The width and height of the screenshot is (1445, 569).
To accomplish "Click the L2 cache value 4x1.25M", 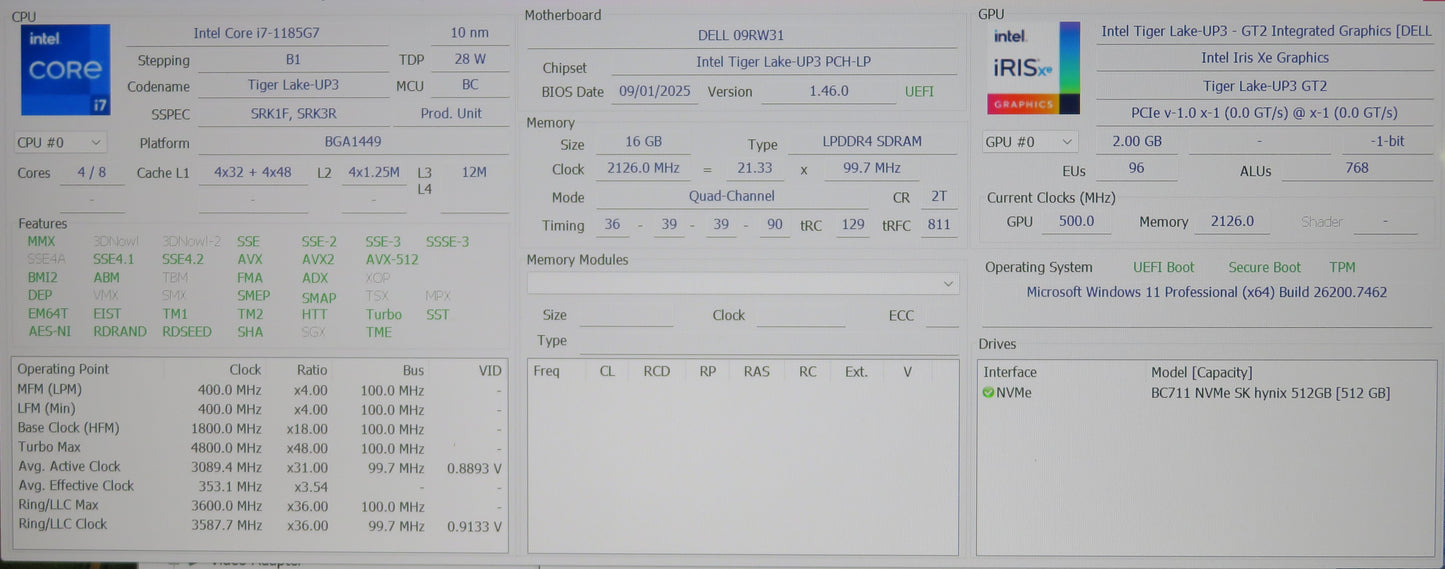I will [x=374, y=172].
